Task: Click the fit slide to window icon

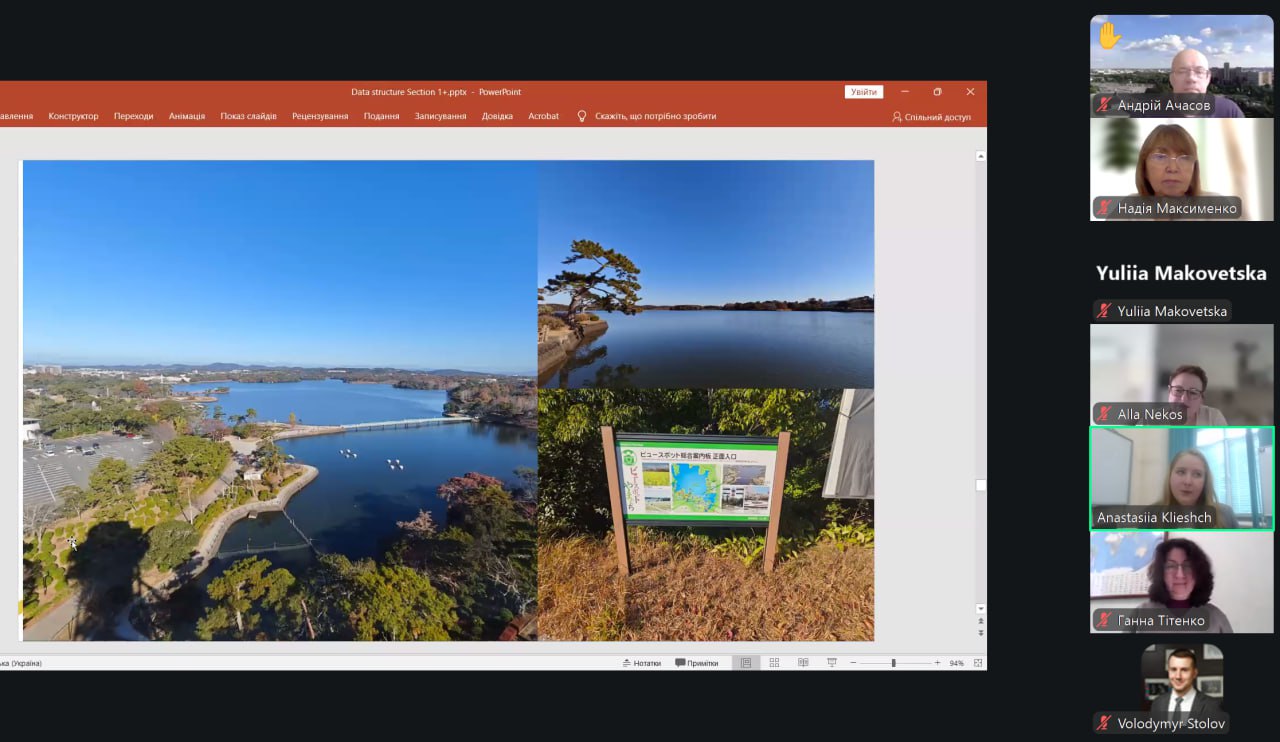Action: coord(978,663)
